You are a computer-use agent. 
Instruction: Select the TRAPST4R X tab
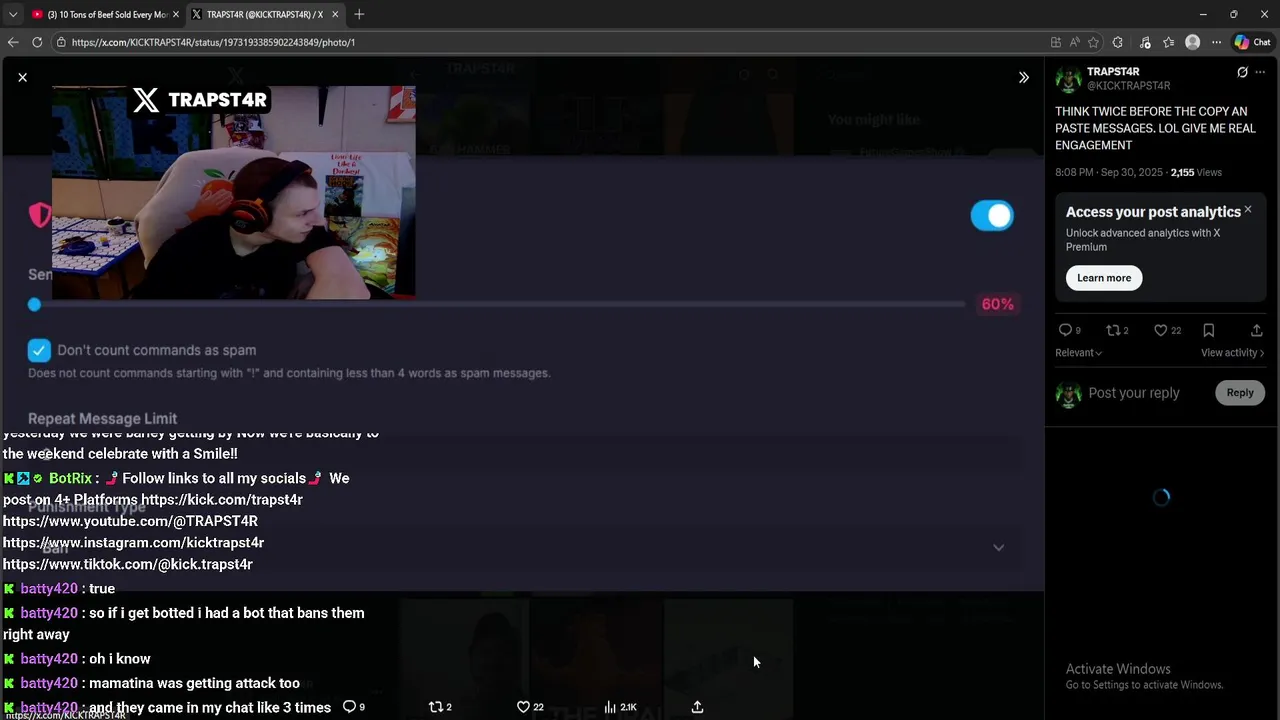264,14
